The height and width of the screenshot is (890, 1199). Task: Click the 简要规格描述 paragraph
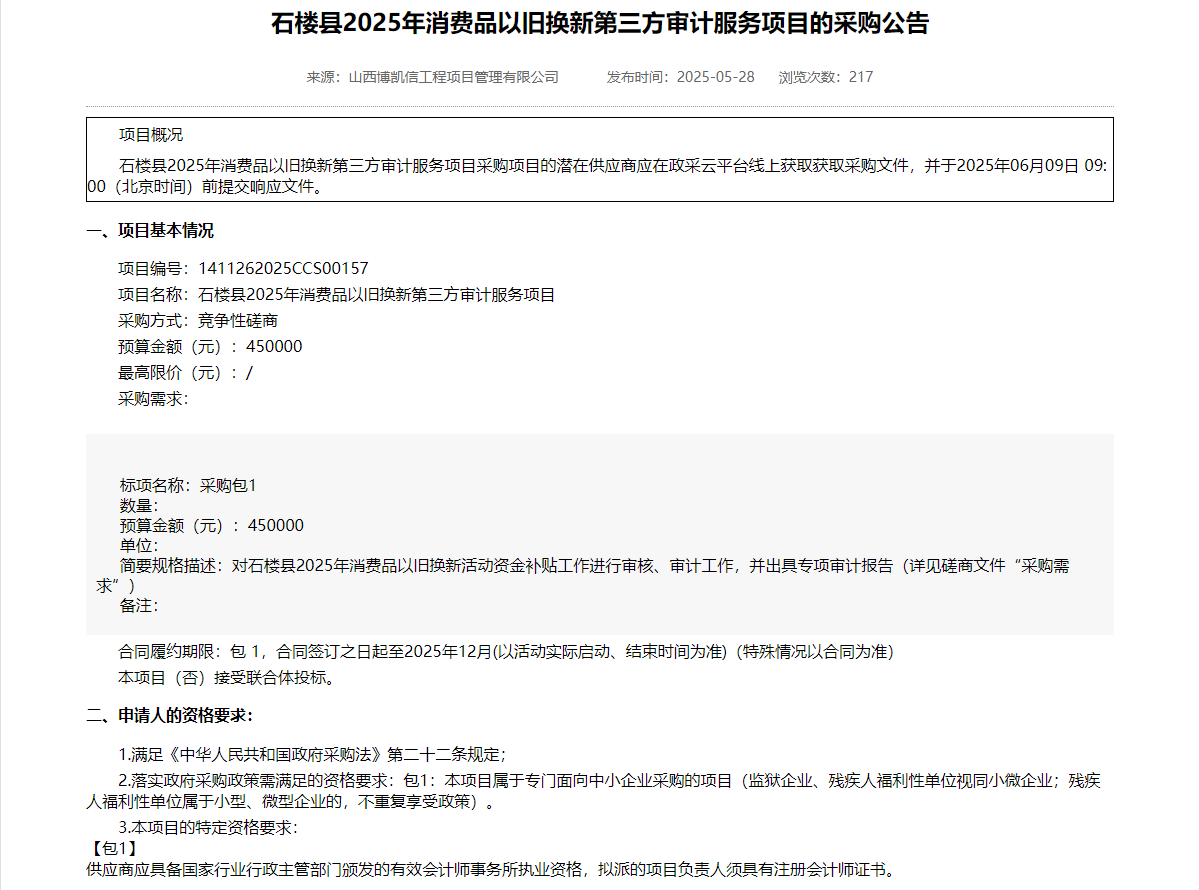pos(583,575)
